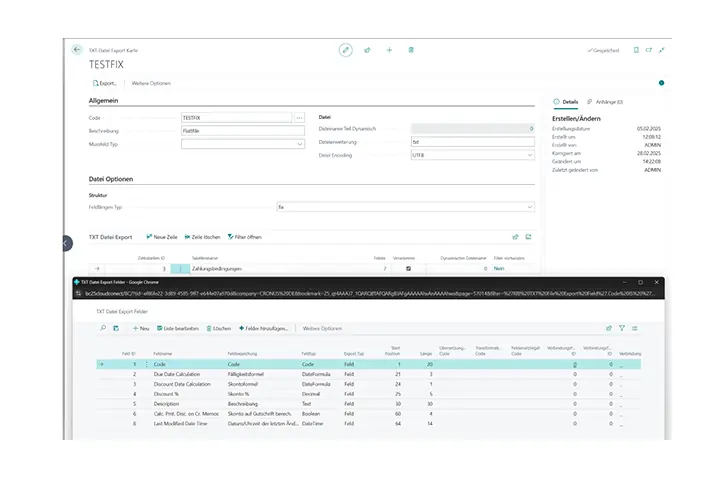Click the Länge column header
The width and height of the screenshot is (716, 478).
pos(426,353)
